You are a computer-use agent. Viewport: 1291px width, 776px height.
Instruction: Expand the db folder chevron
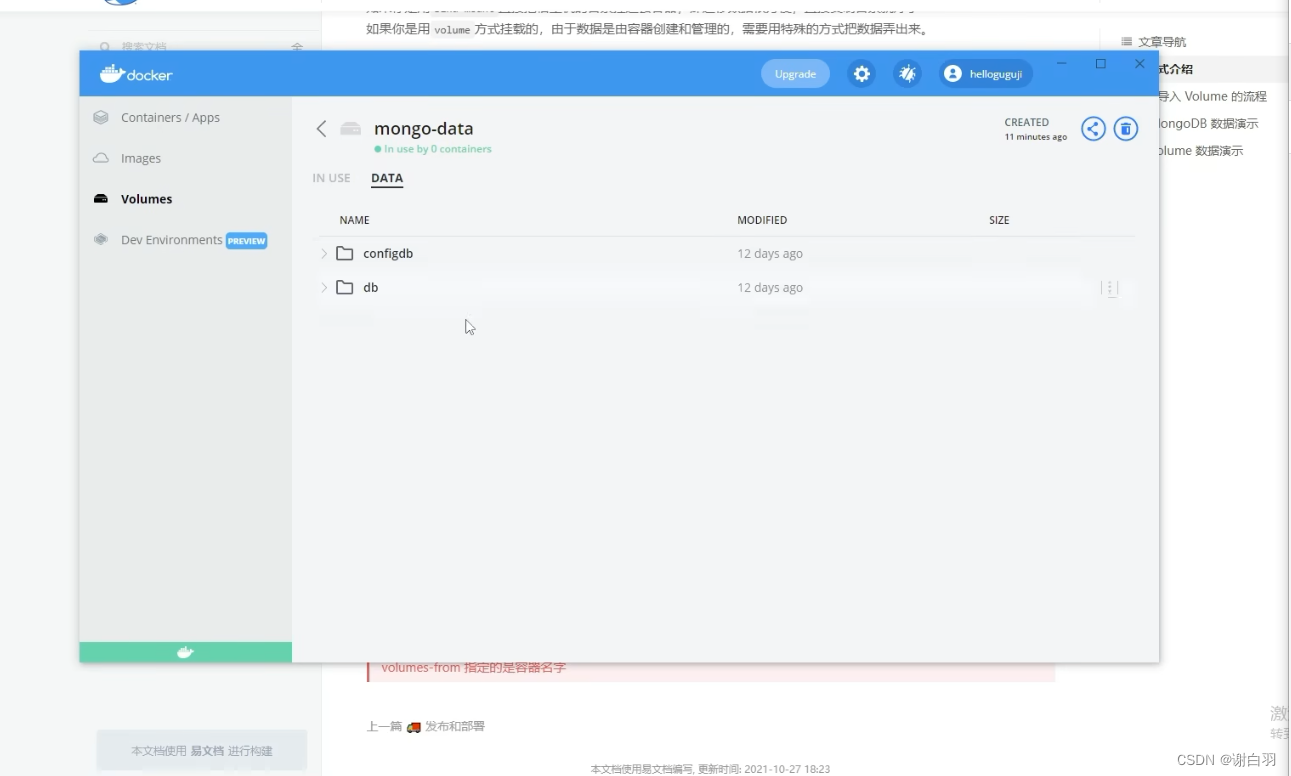coord(323,288)
